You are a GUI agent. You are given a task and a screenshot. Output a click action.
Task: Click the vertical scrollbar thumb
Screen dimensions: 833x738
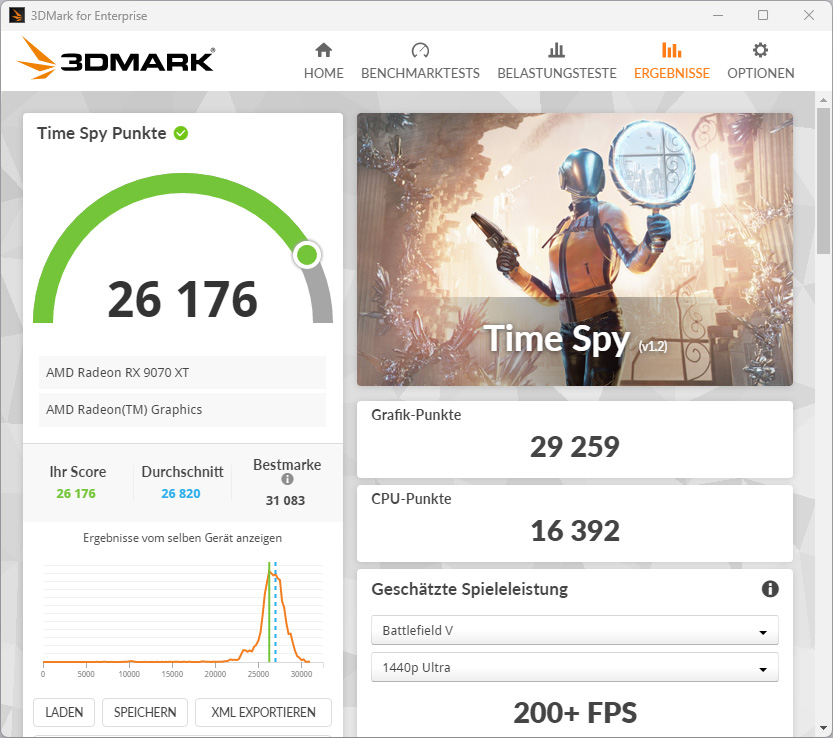click(x=823, y=181)
